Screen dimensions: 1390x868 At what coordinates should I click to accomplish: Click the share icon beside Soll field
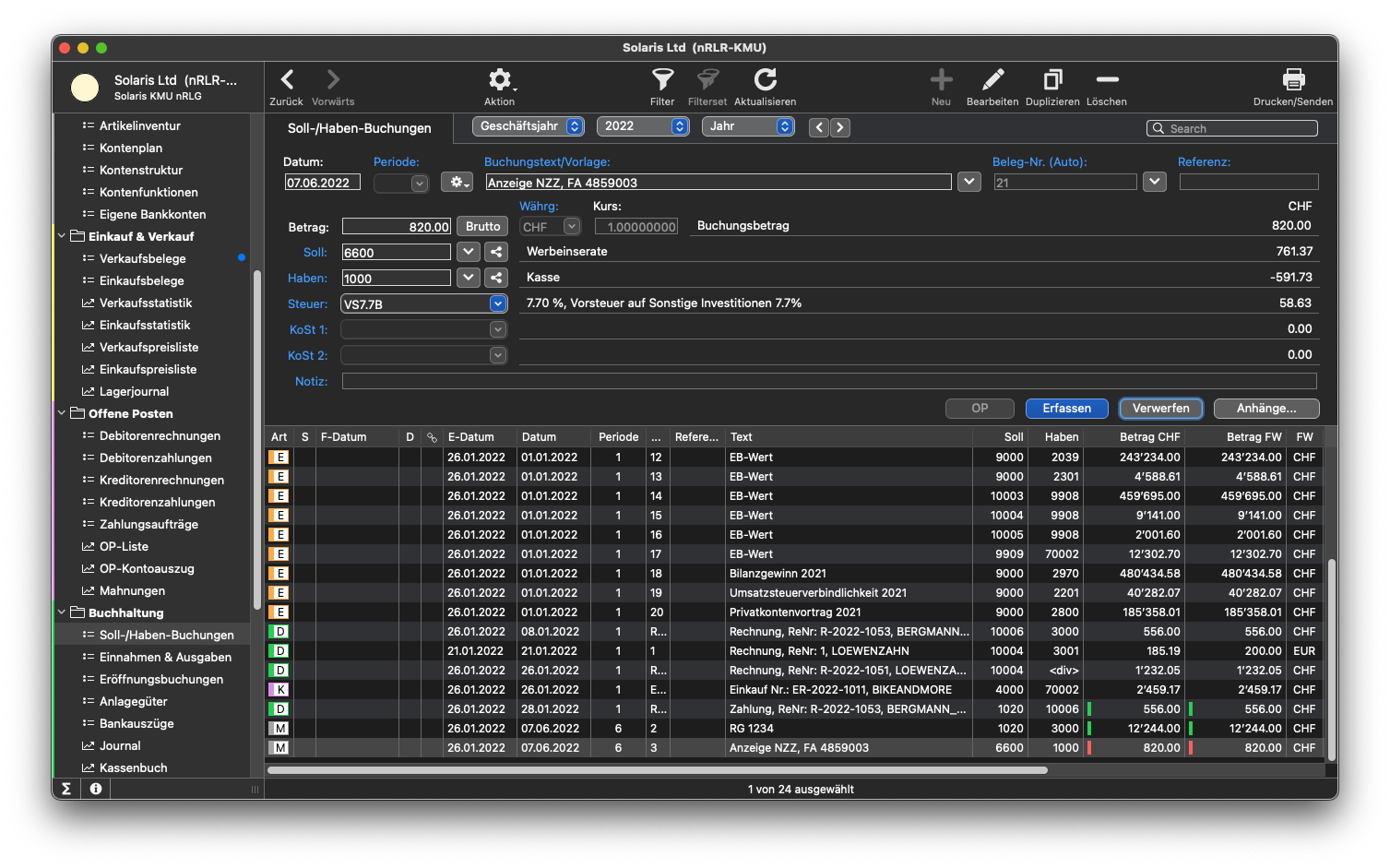(x=496, y=252)
